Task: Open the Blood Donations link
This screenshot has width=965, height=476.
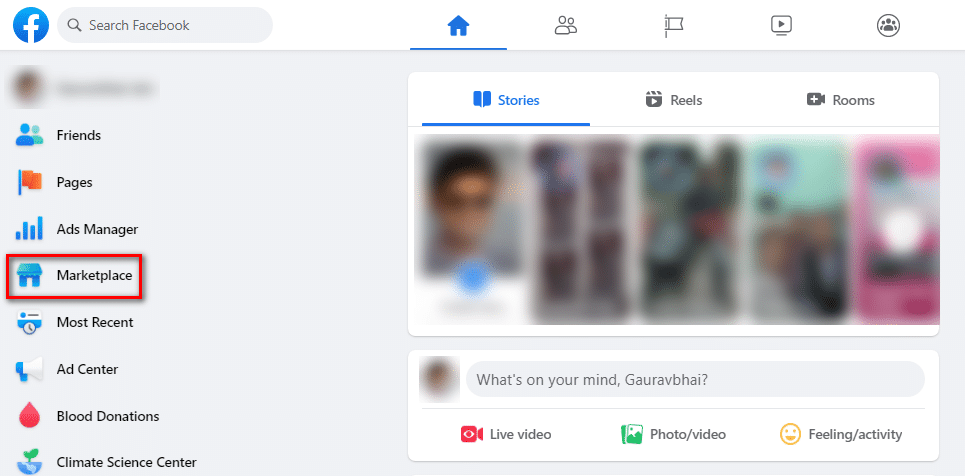Action: pos(108,416)
